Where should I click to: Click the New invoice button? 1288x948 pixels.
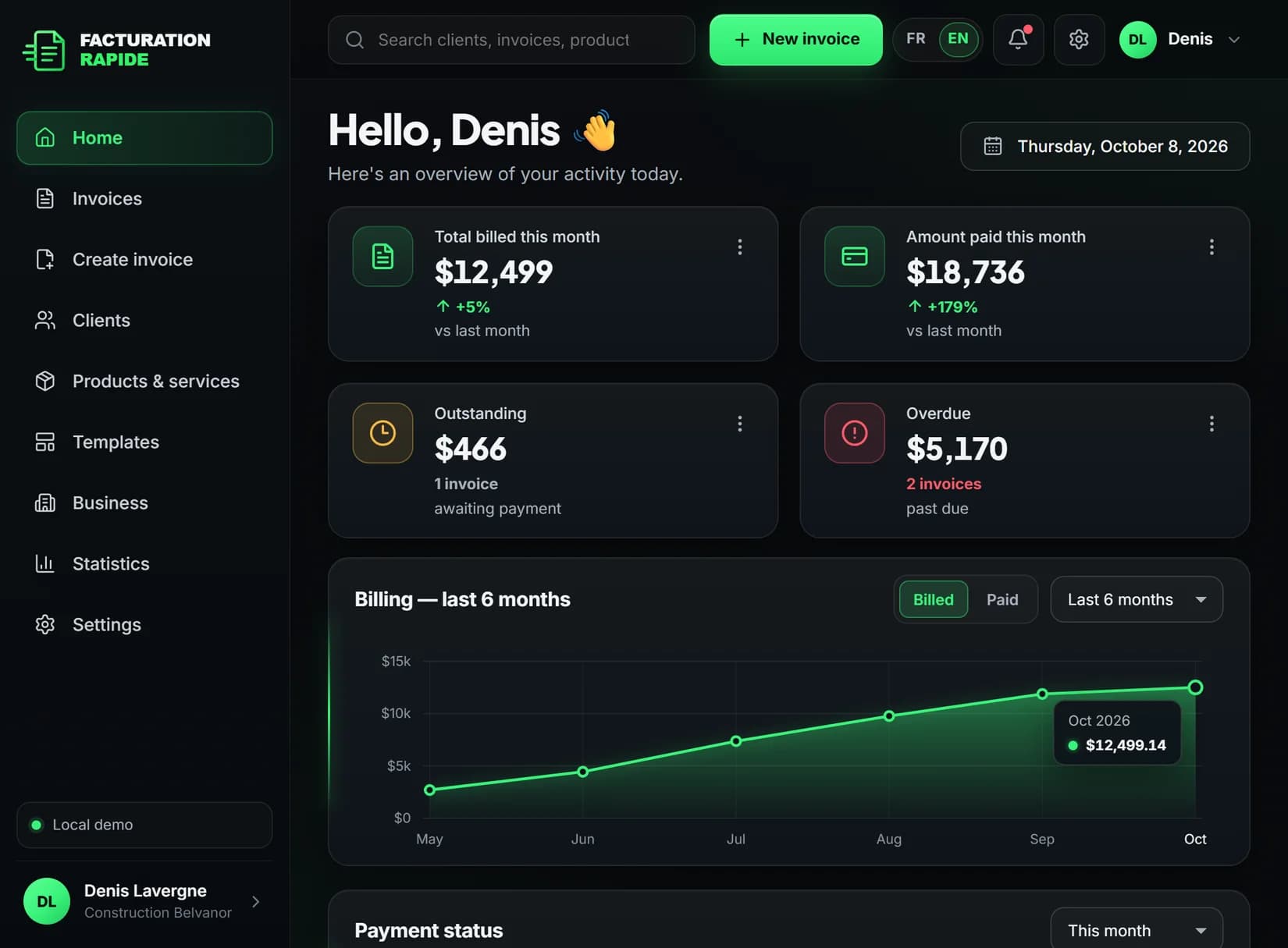point(795,40)
